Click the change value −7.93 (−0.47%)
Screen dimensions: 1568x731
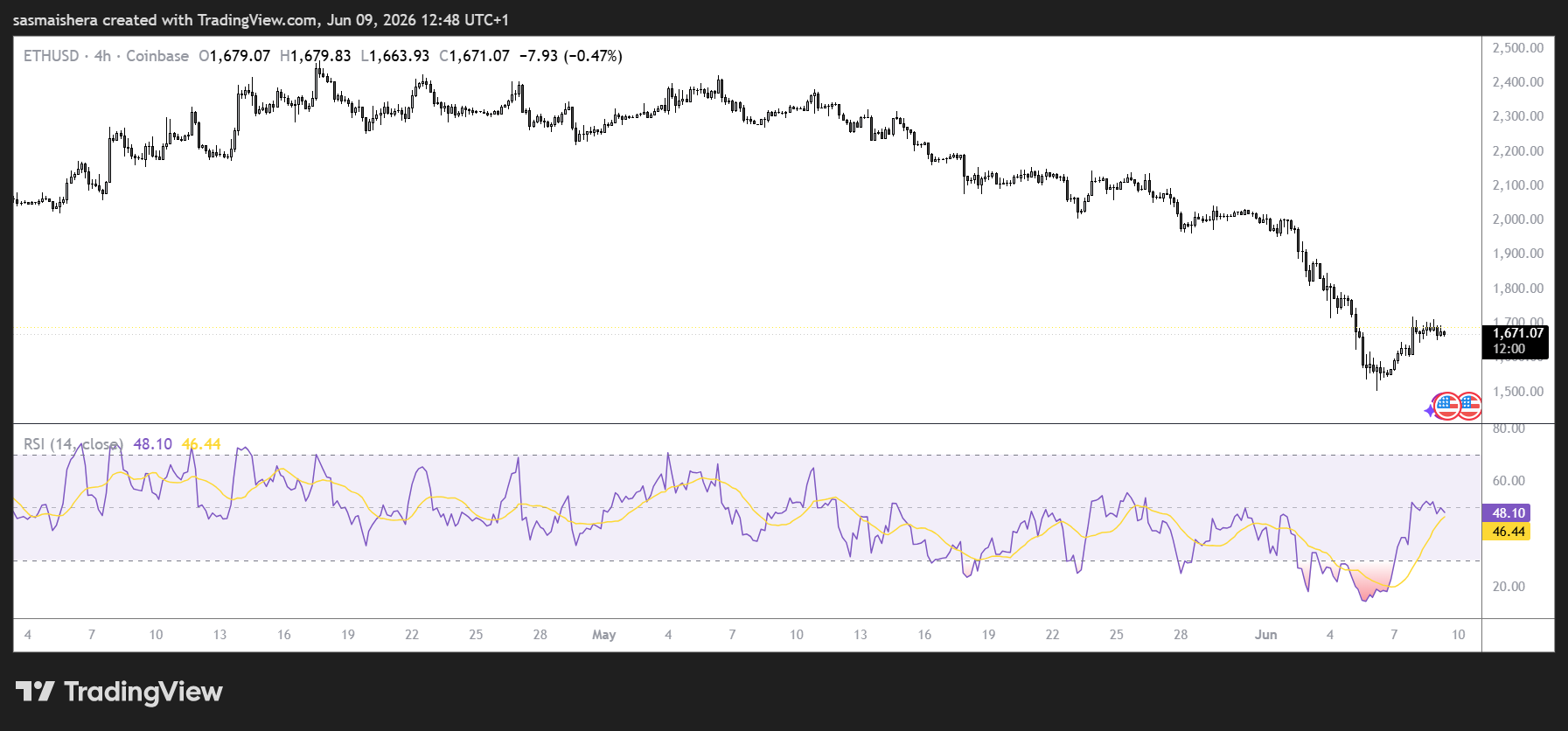coord(571,56)
